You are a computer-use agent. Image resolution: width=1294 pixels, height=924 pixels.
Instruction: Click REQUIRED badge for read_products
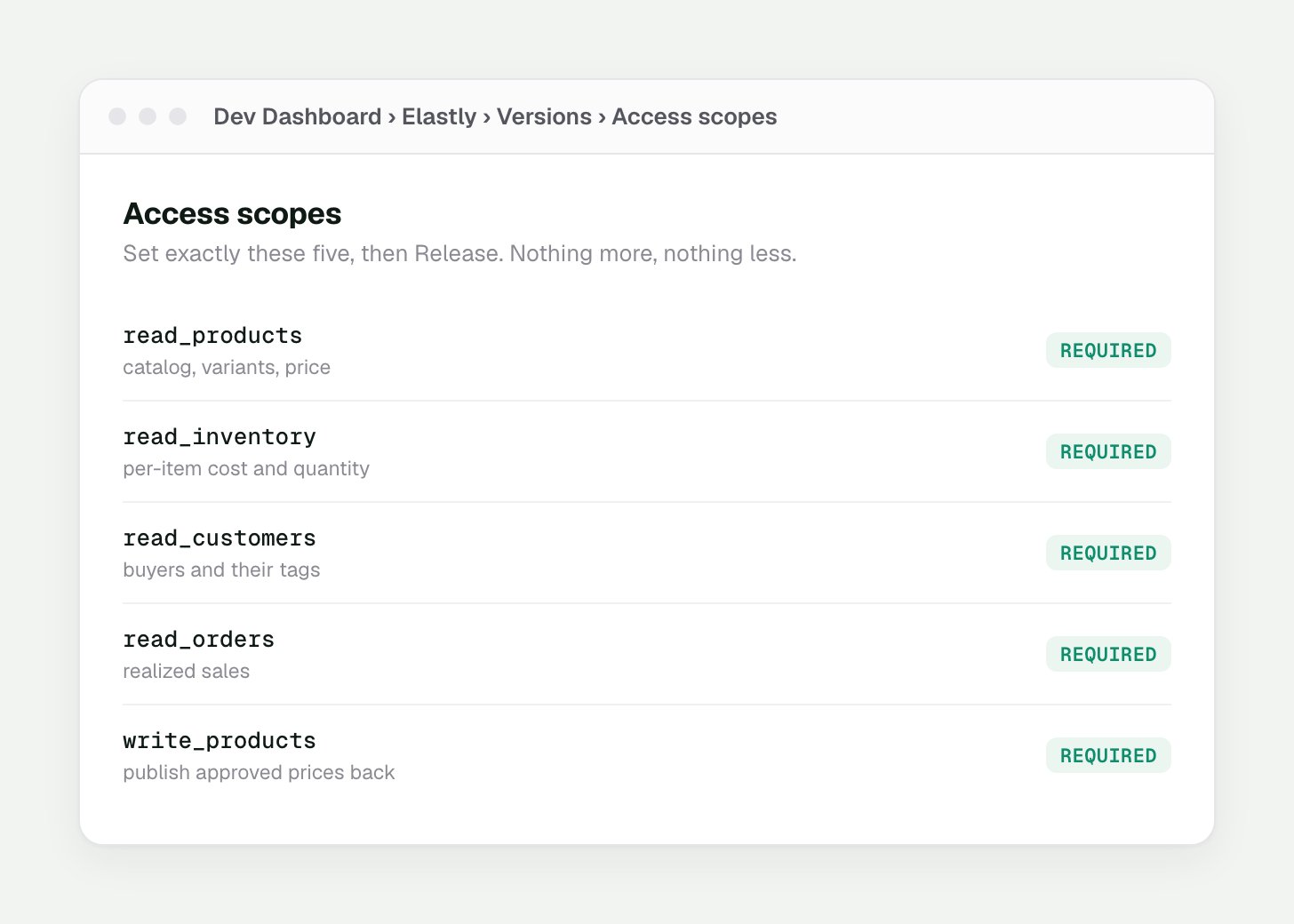pos(1108,350)
